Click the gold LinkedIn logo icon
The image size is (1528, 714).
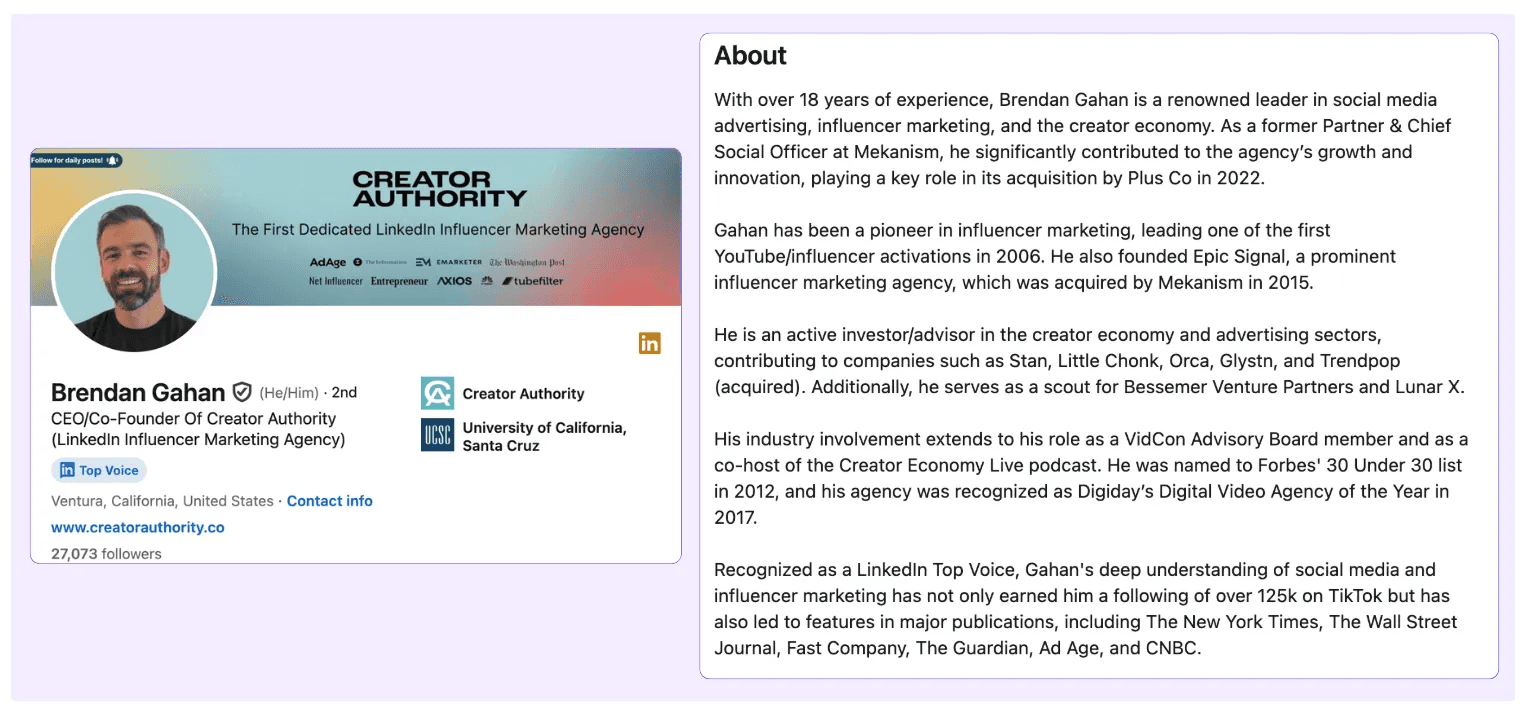(650, 343)
